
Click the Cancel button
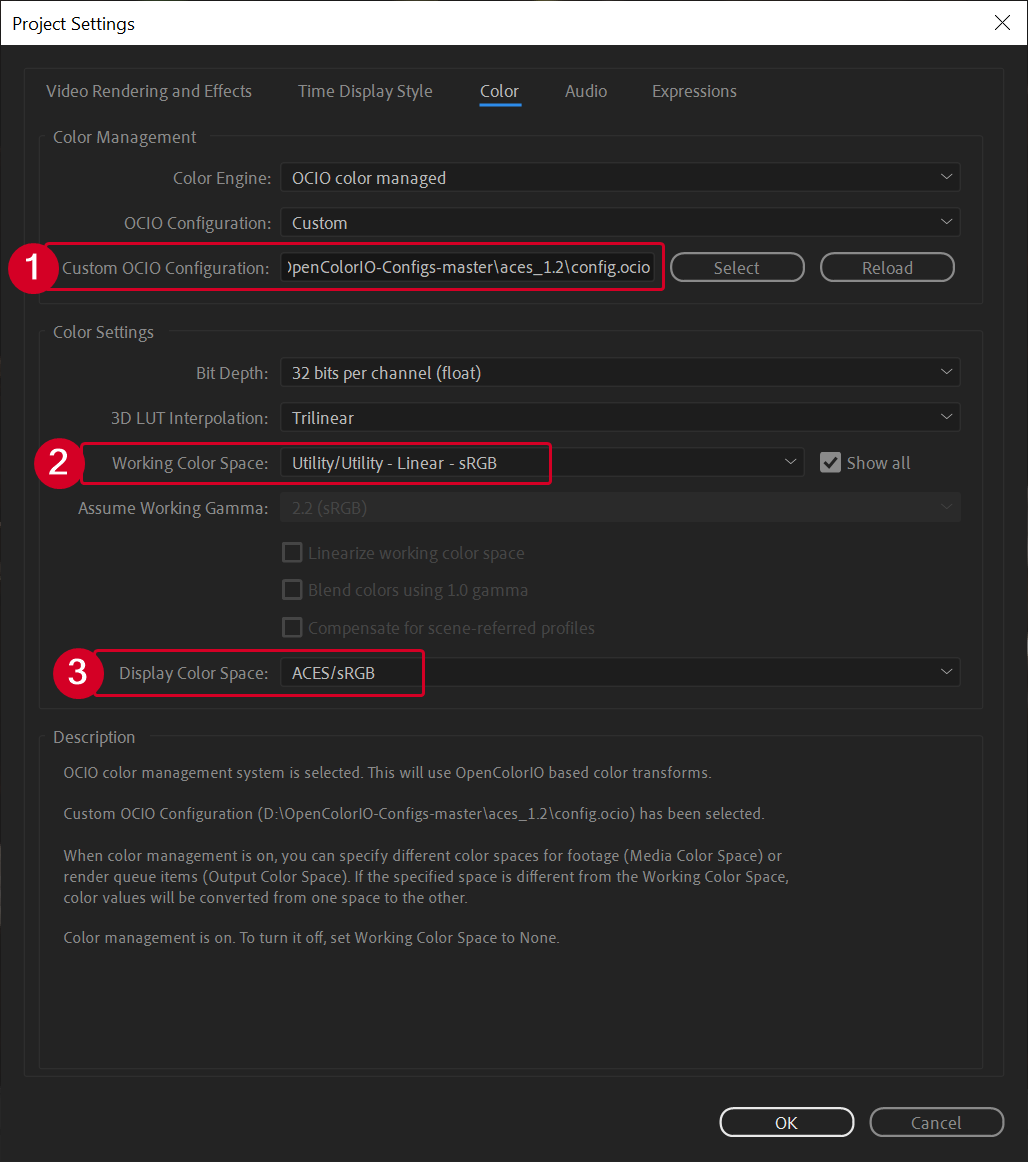click(936, 1123)
